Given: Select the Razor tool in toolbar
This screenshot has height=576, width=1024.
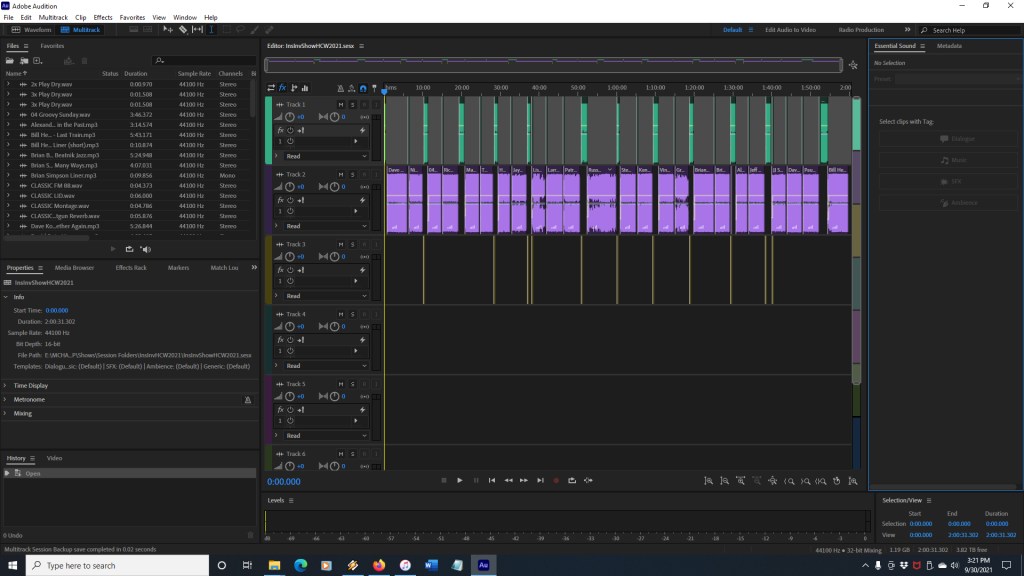Looking at the screenshot, I should click(x=182, y=30).
